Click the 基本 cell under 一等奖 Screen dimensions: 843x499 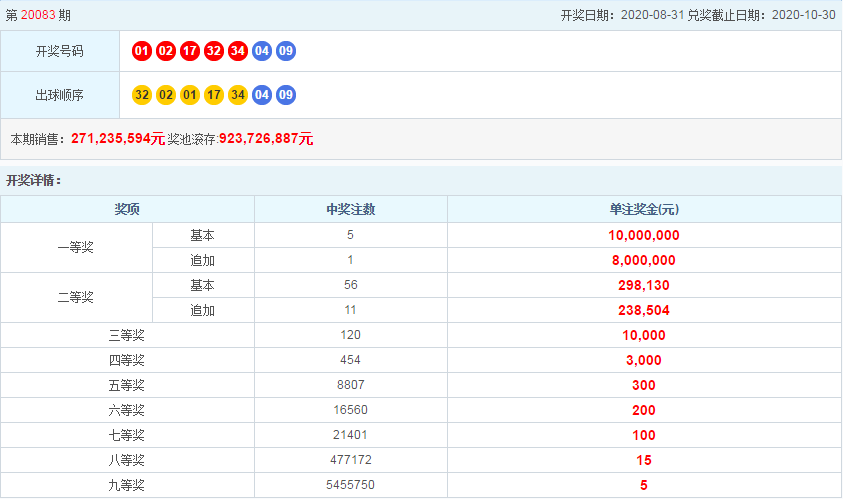(x=203, y=235)
